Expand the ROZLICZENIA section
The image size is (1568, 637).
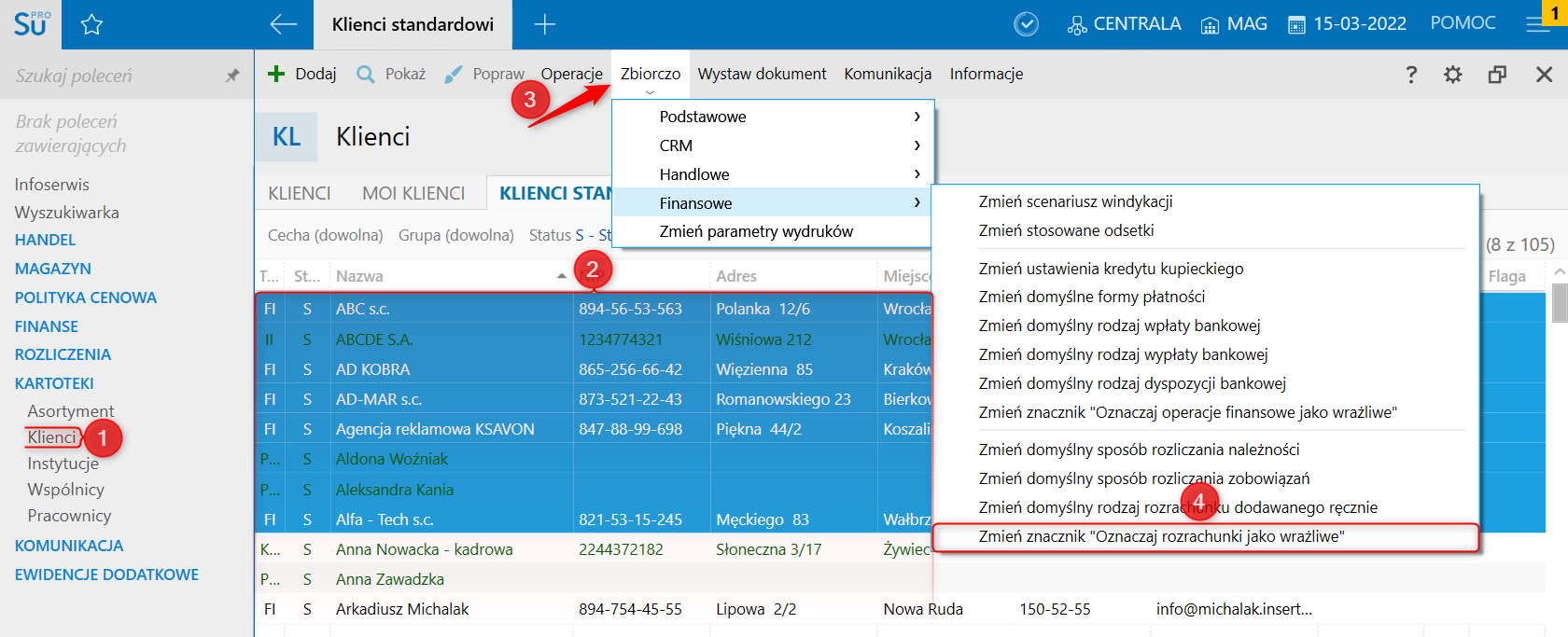coord(63,354)
